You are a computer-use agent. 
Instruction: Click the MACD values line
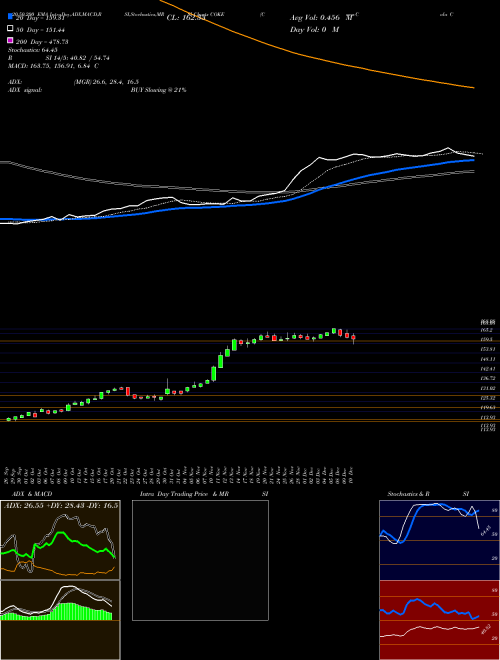point(53,66)
